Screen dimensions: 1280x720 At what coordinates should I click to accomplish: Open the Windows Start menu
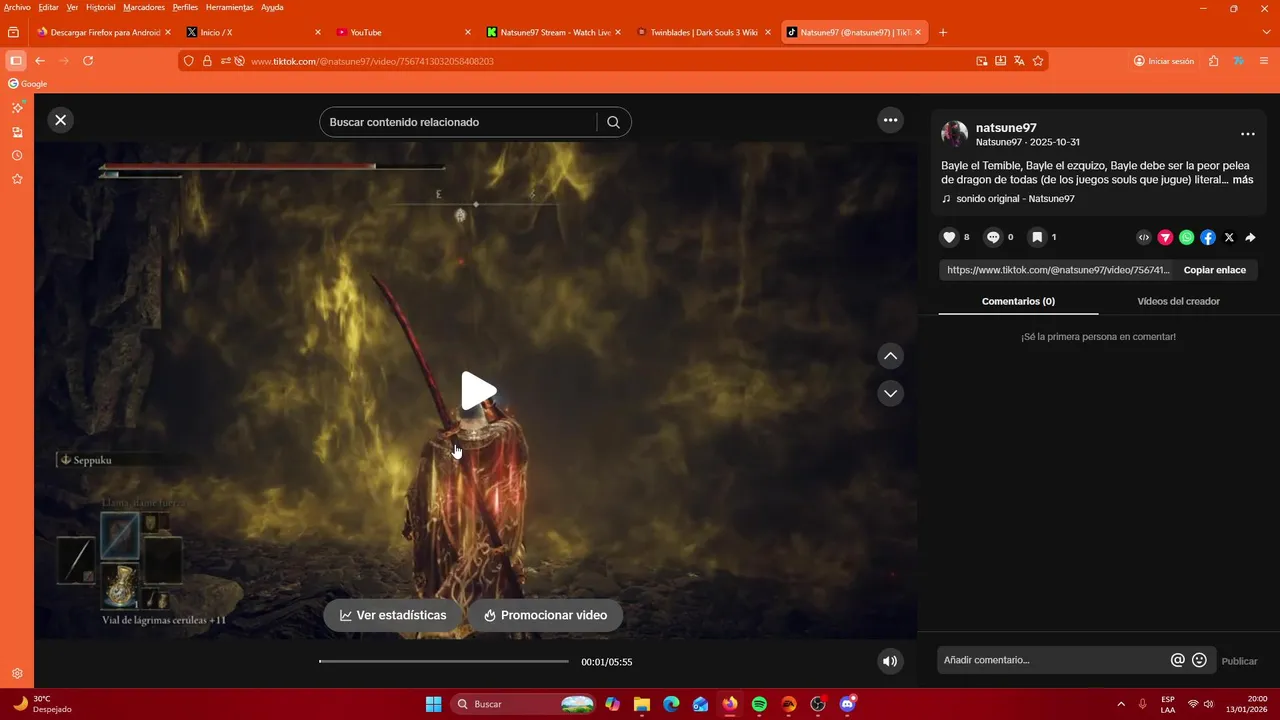pyautogui.click(x=433, y=704)
